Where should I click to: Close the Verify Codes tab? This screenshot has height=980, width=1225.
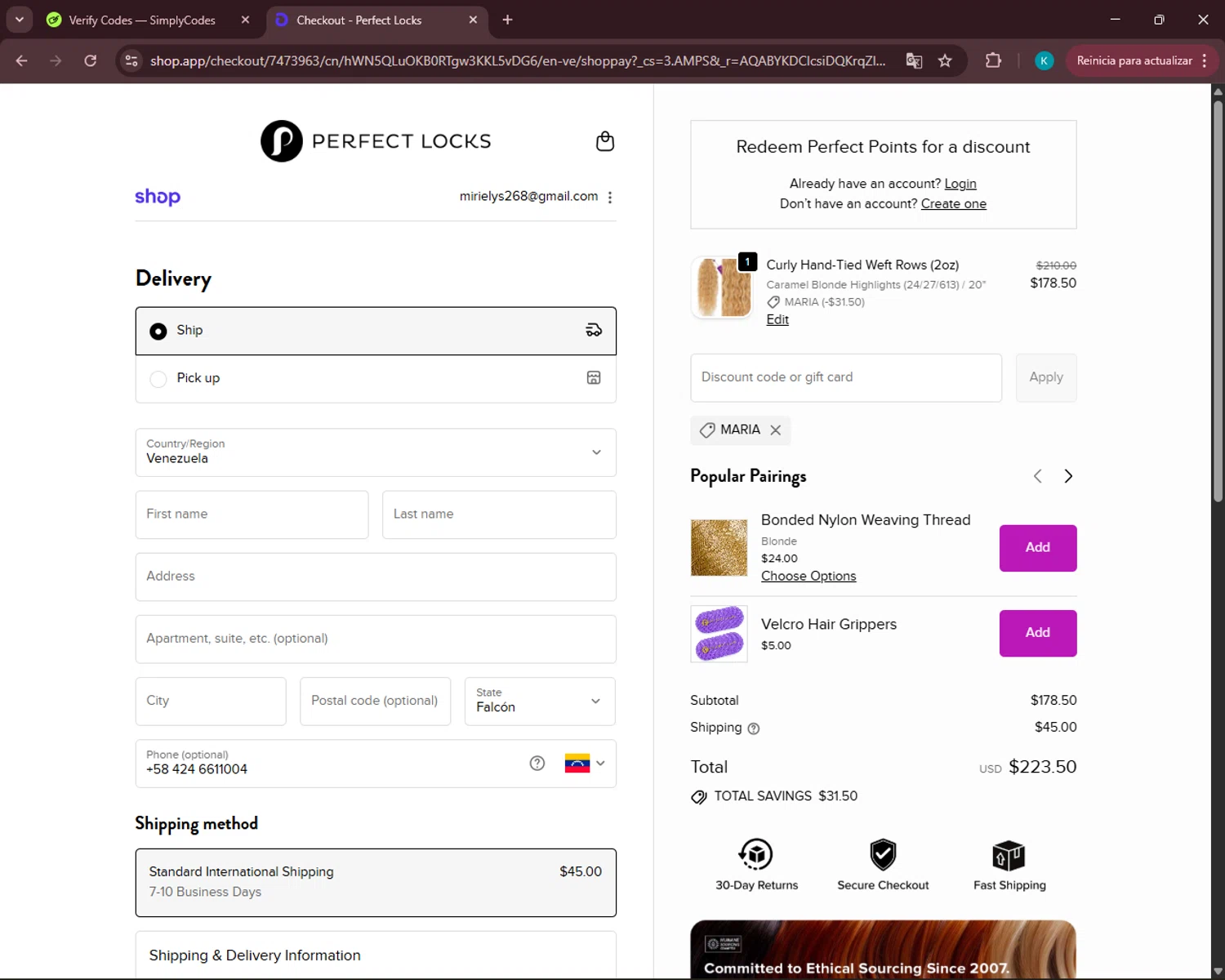coord(245,20)
